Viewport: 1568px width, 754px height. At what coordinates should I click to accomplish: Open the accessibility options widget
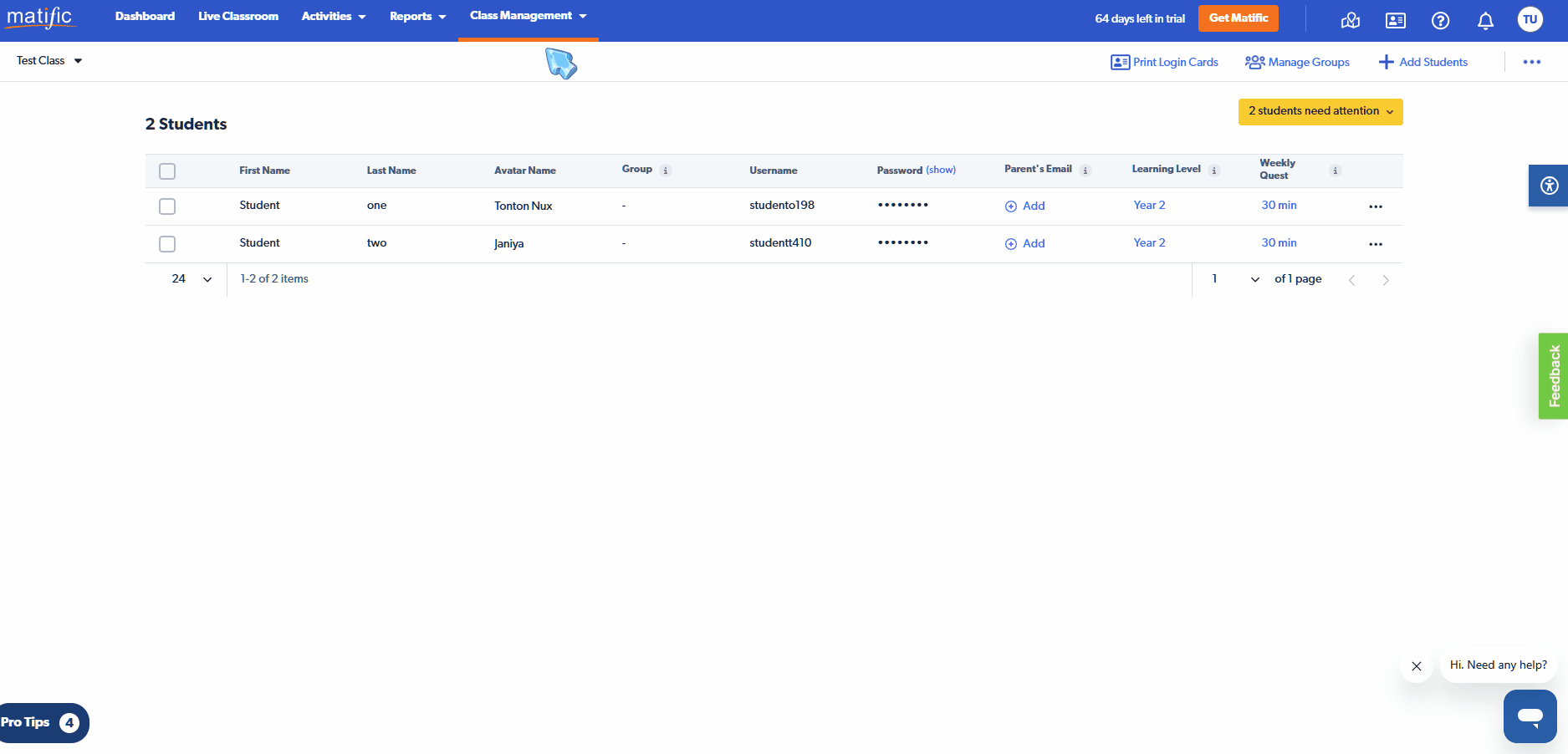[x=1549, y=186]
